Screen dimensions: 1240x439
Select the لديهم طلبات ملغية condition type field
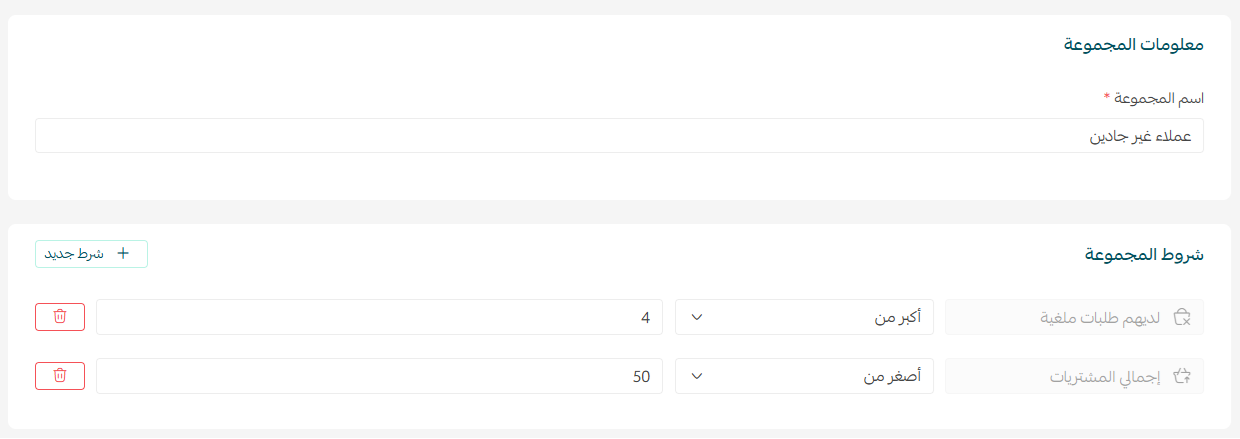[1074, 317]
